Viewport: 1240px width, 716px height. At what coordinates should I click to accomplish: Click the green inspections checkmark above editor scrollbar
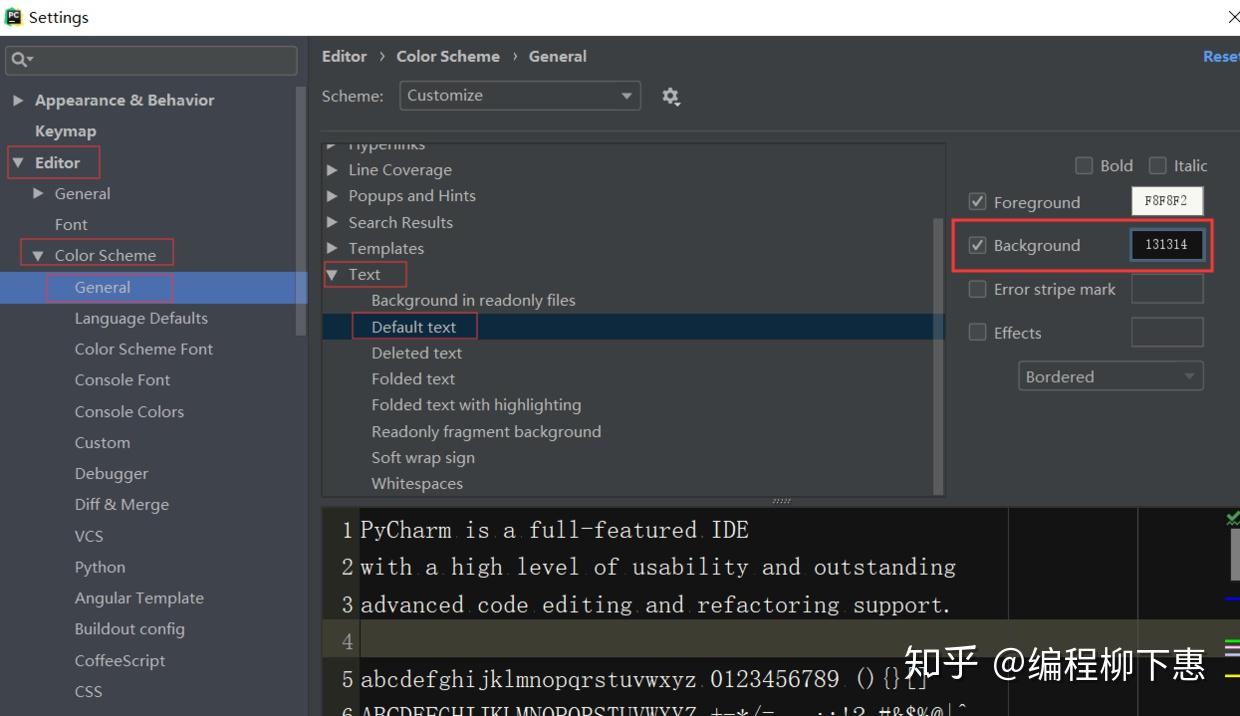1231,518
